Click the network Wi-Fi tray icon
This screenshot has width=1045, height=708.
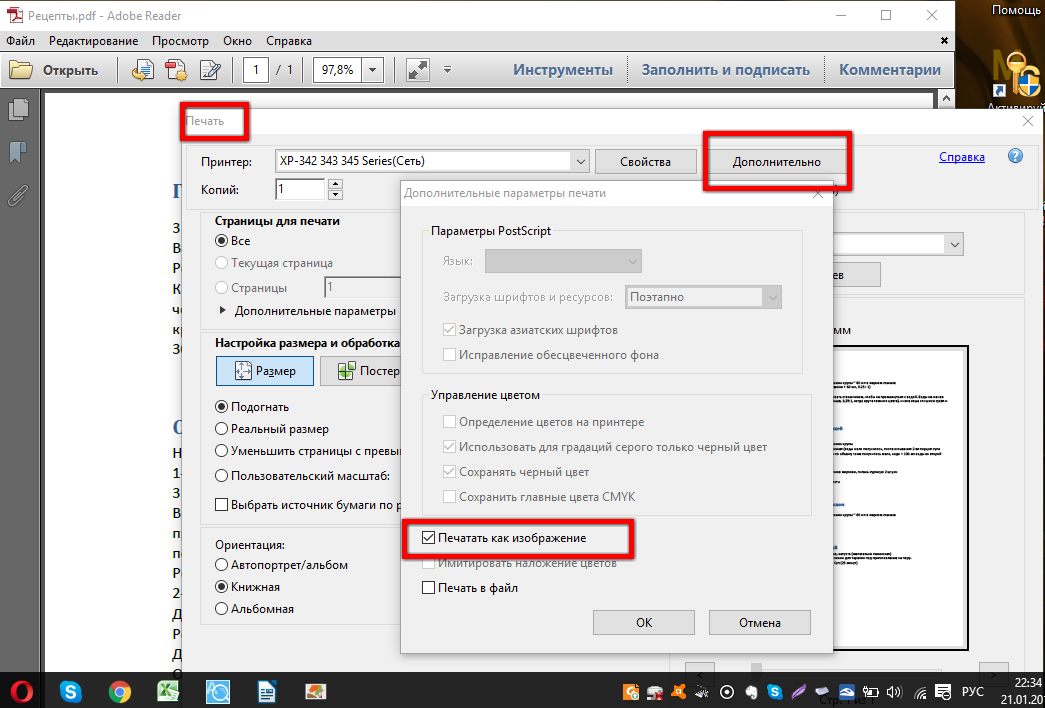[x=920, y=691]
